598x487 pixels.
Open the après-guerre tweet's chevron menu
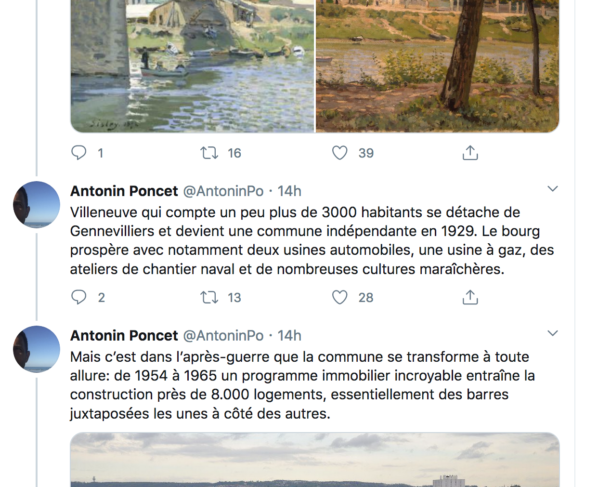click(x=553, y=333)
